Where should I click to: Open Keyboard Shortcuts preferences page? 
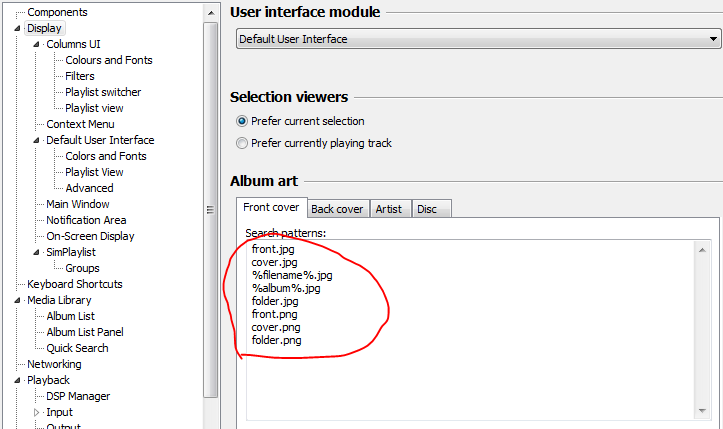click(77, 284)
